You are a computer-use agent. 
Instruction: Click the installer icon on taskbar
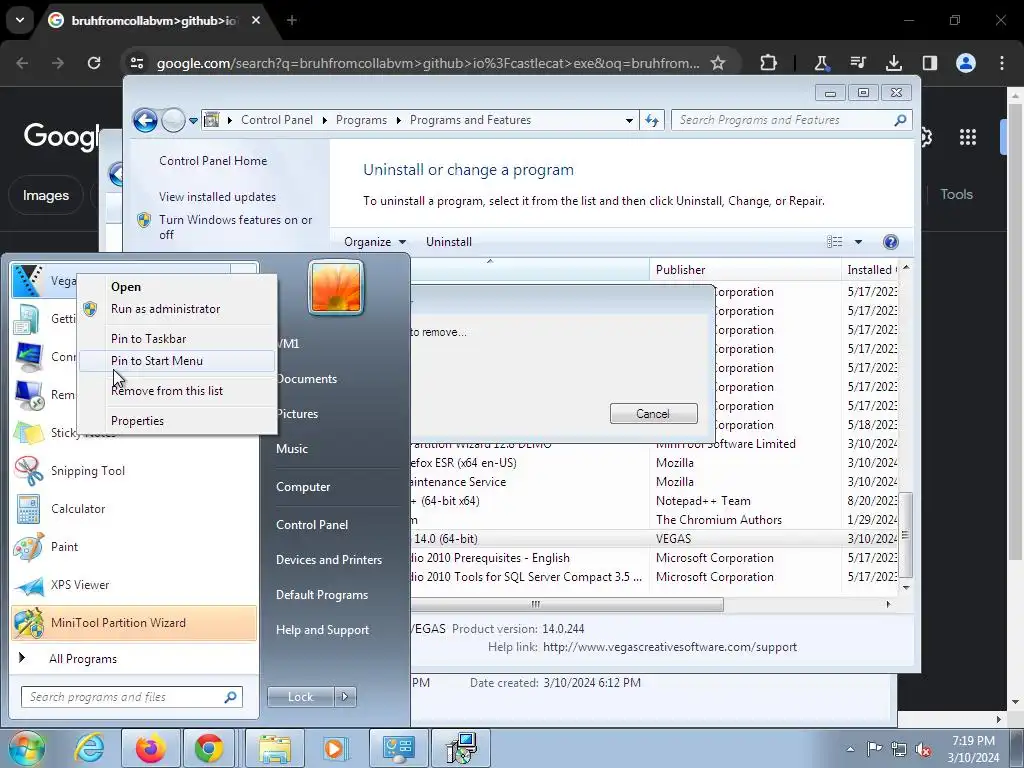pyautogui.click(x=461, y=748)
